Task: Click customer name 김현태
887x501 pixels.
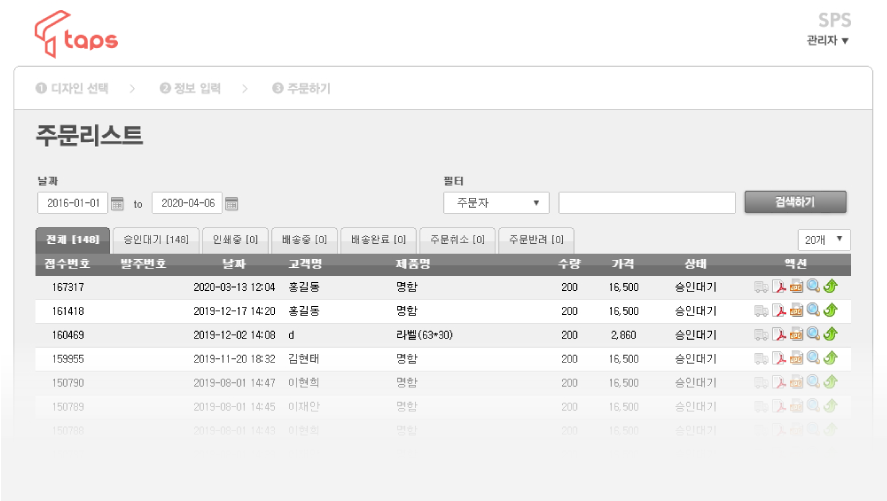Action: pos(304,359)
